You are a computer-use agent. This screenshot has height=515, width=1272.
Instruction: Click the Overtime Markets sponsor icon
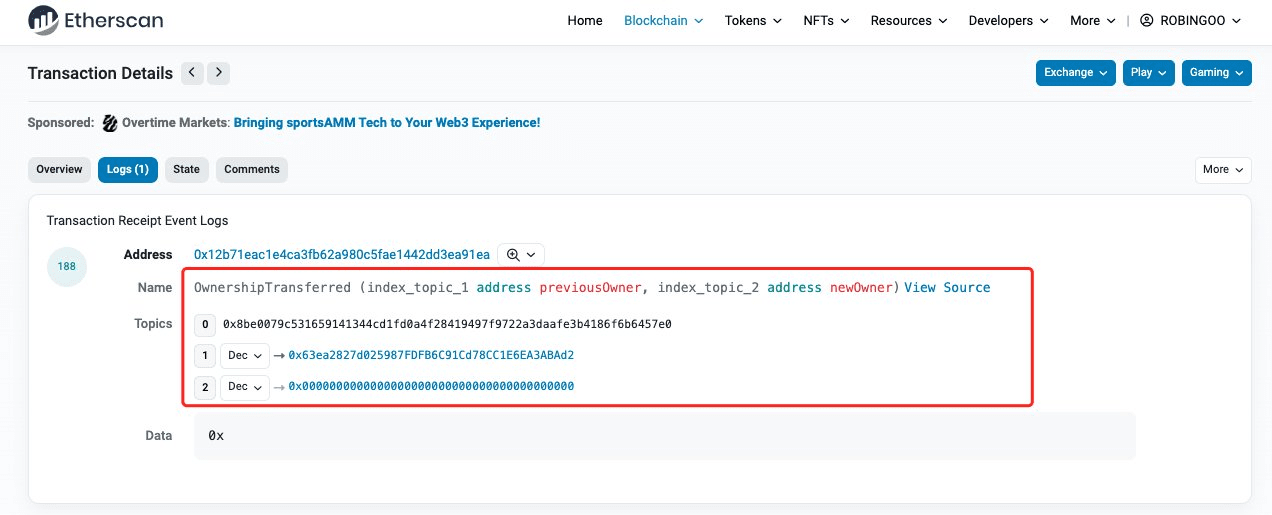tap(110, 123)
